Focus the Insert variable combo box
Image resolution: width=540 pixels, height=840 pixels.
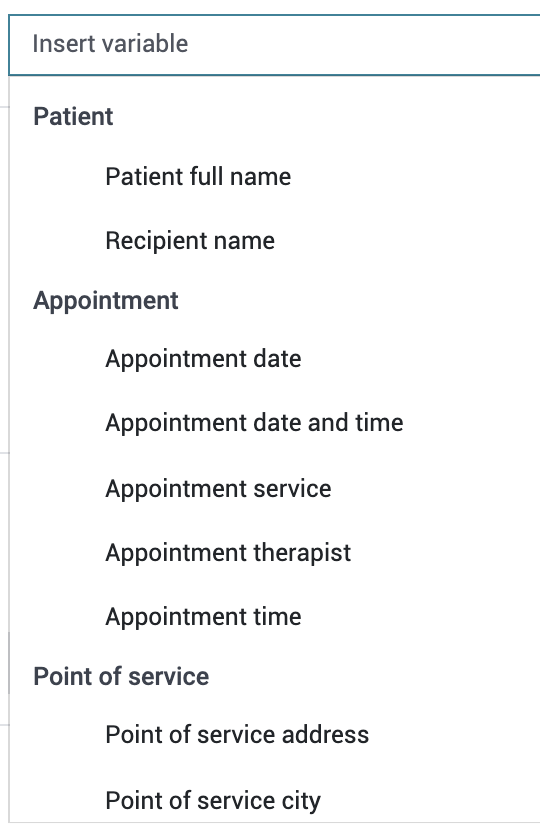pyautogui.click(x=274, y=44)
